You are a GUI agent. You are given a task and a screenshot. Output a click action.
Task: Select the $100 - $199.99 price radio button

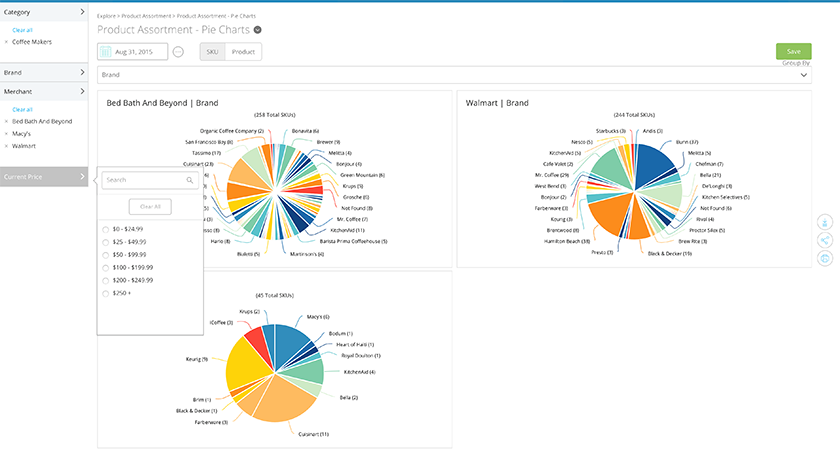point(106,268)
